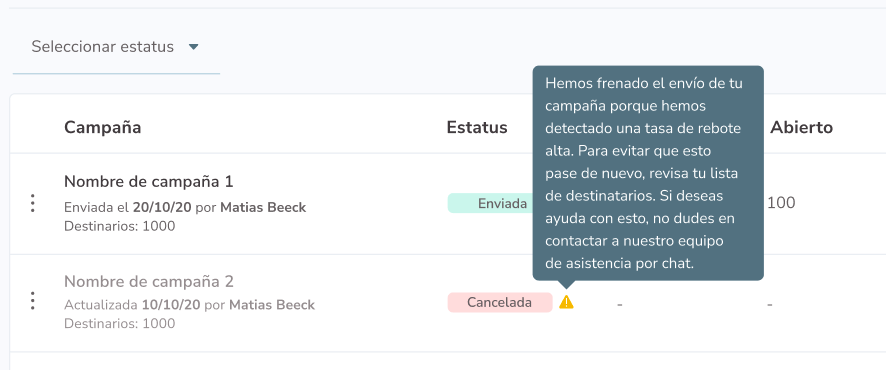Click Destinarios: 1000 under campaña 2
The width and height of the screenshot is (886, 370).
pyautogui.click(x=119, y=324)
